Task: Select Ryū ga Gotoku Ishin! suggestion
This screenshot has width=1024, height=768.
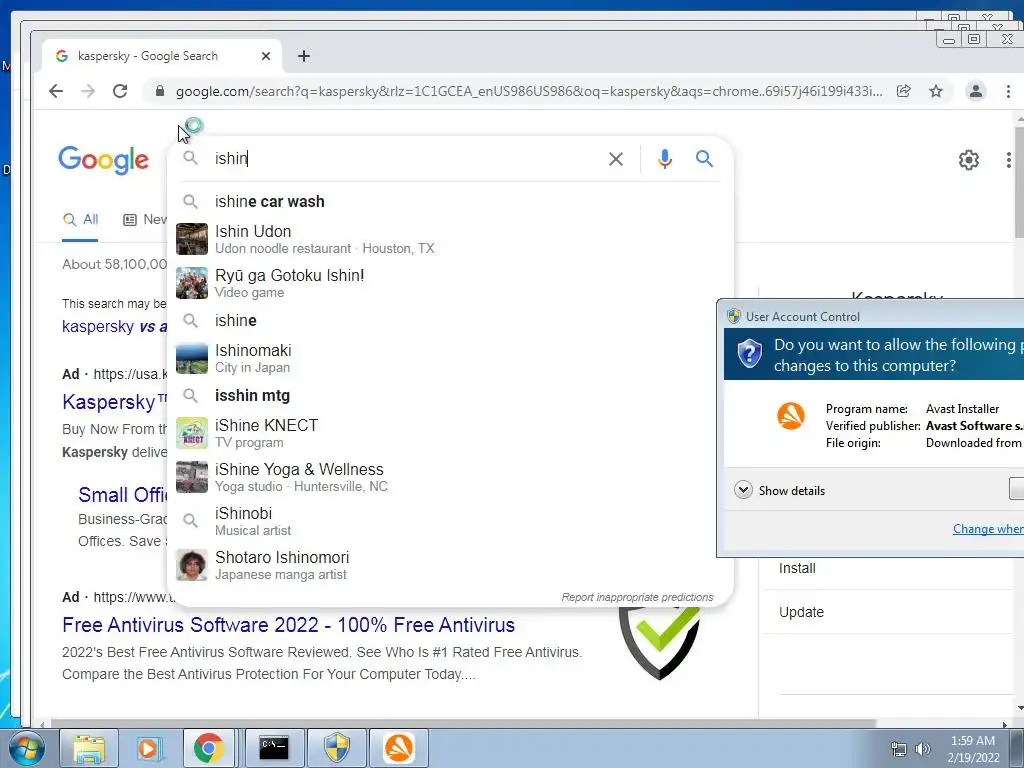Action: pos(451,283)
